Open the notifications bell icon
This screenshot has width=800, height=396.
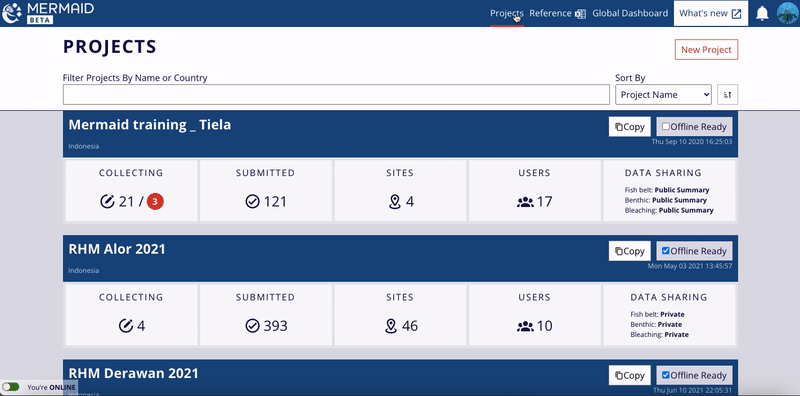(762, 13)
